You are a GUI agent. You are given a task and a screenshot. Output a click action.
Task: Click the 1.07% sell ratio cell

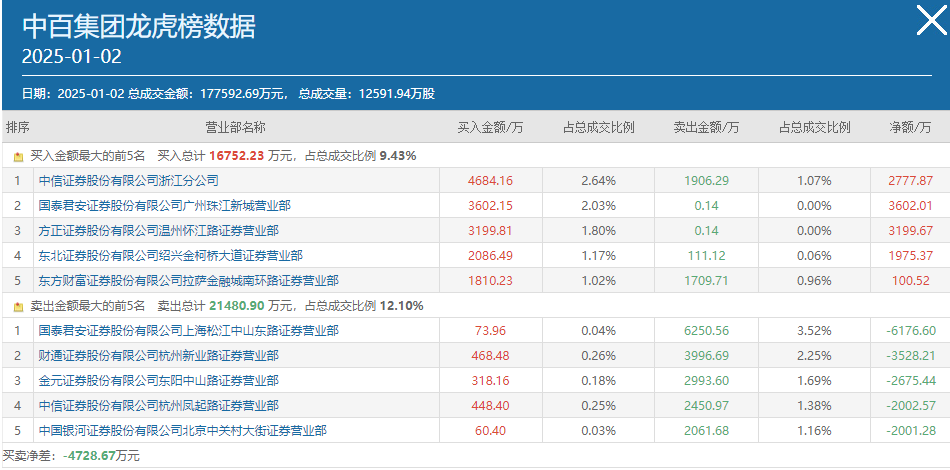(x=814, y=180)
